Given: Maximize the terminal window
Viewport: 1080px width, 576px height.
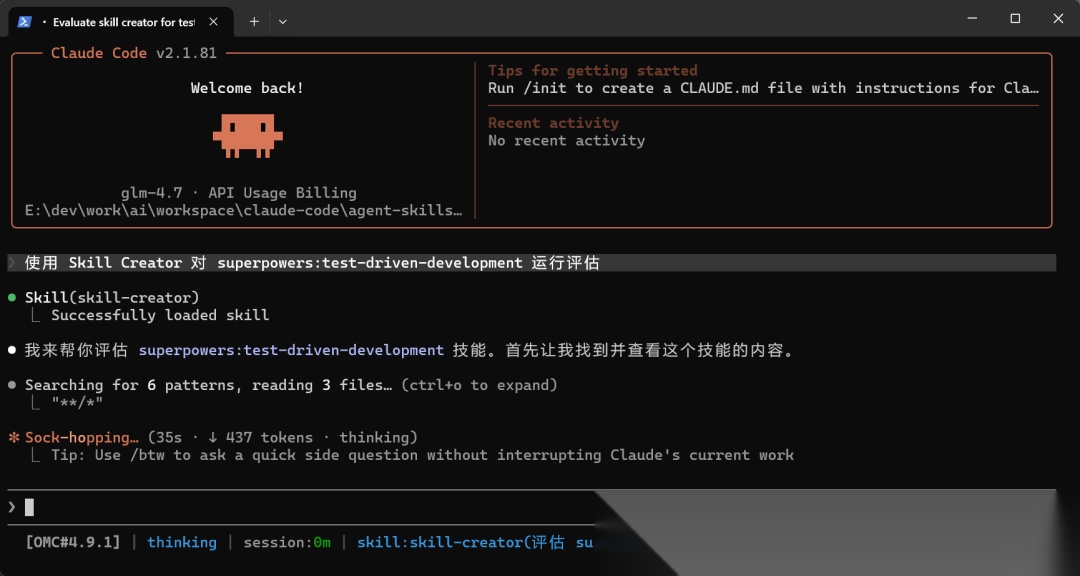Looking at the screenshot, I should pos(1015,19).
